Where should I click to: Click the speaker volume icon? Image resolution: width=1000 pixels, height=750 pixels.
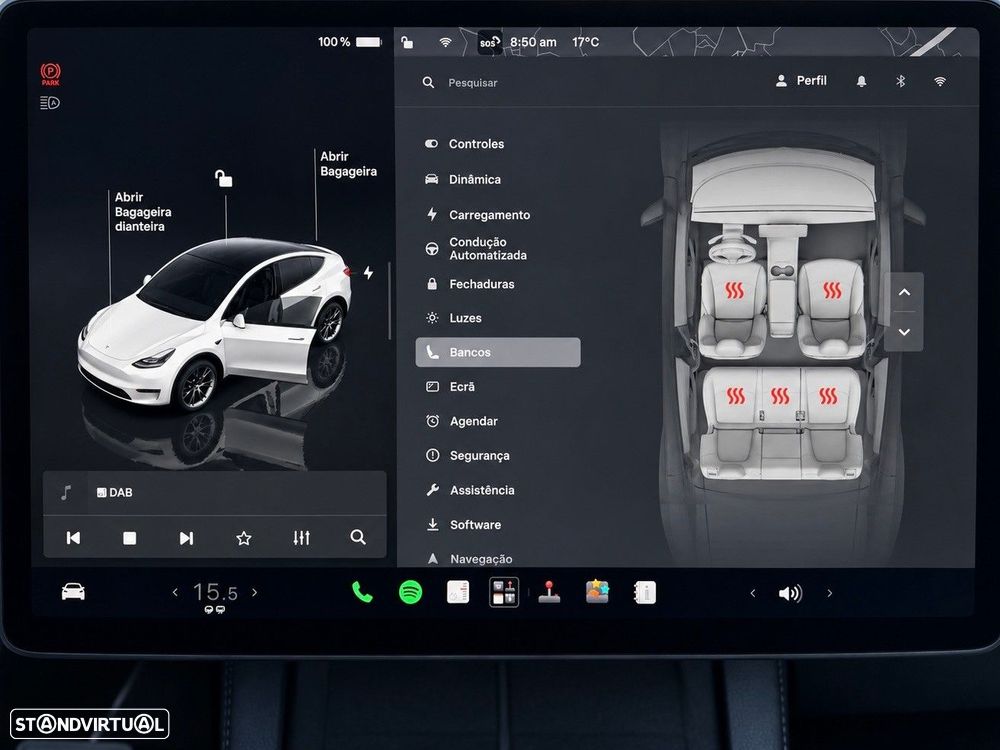790,594
